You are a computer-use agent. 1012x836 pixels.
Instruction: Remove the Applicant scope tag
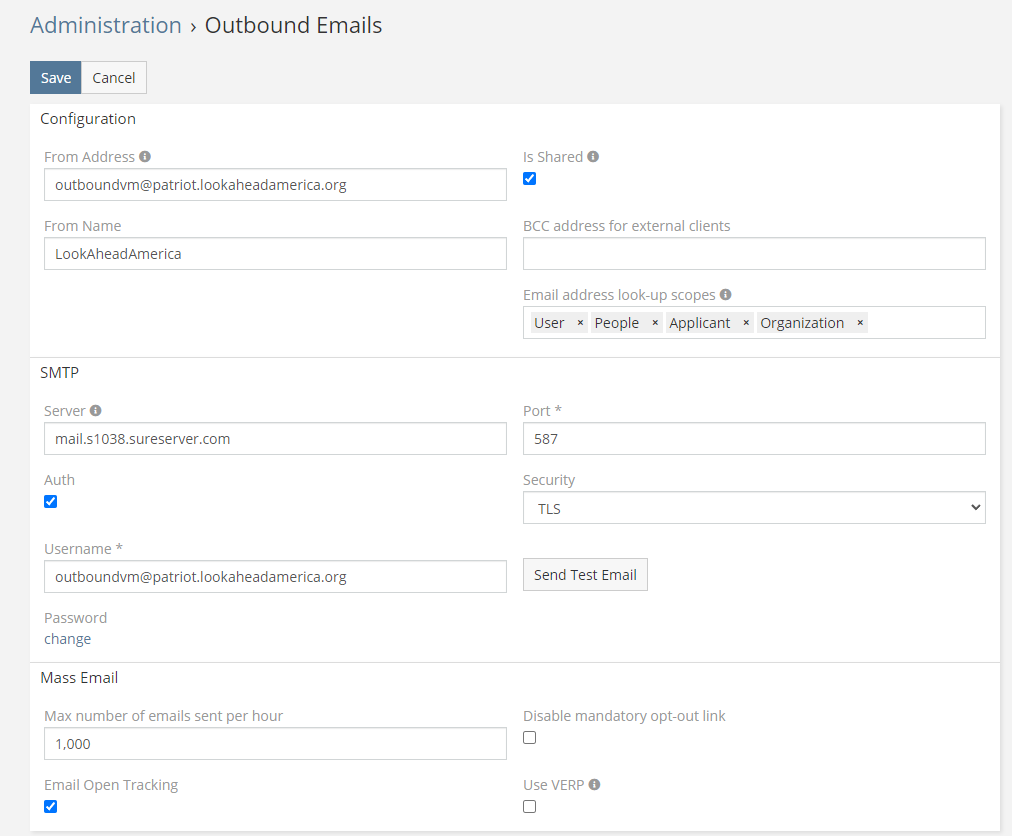[x=746, y=323]
